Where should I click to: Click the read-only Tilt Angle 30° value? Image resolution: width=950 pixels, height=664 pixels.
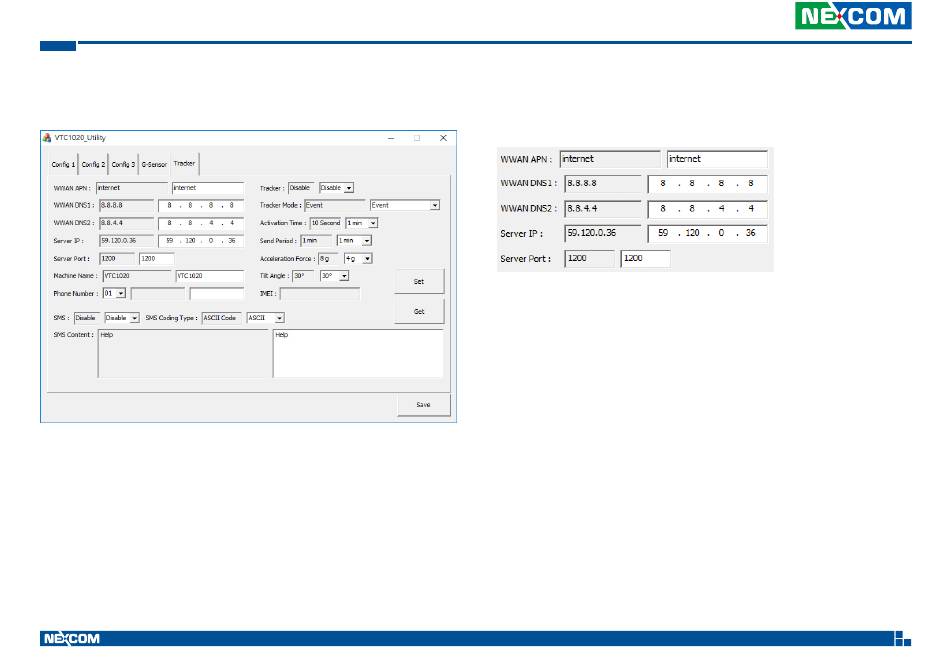pyautogui.click(x=303, y=276)
